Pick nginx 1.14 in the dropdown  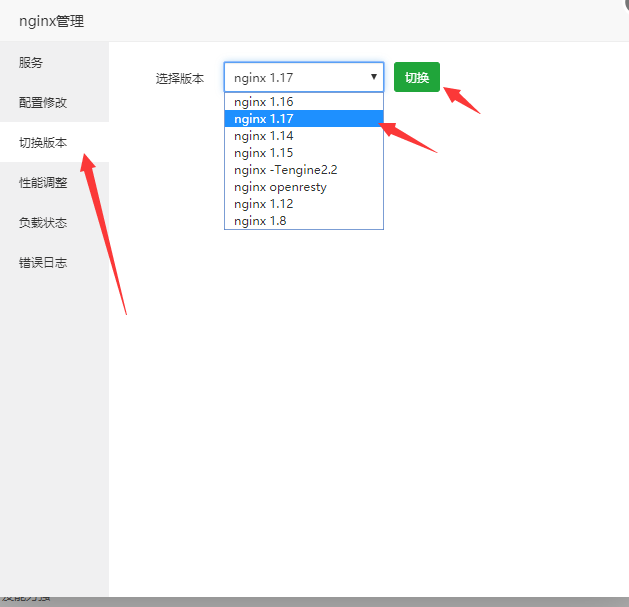(x=304, y=136)
